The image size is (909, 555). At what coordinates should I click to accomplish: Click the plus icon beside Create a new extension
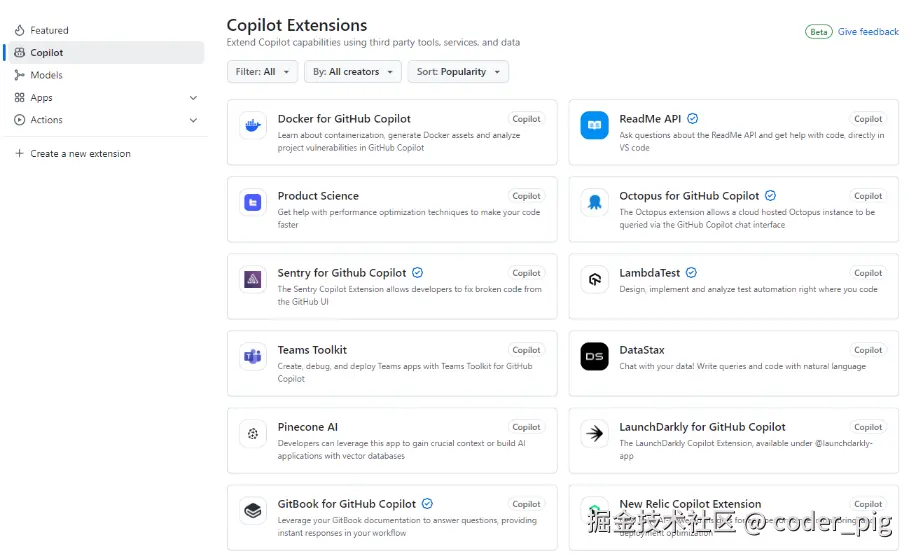(x=19, y=153)
